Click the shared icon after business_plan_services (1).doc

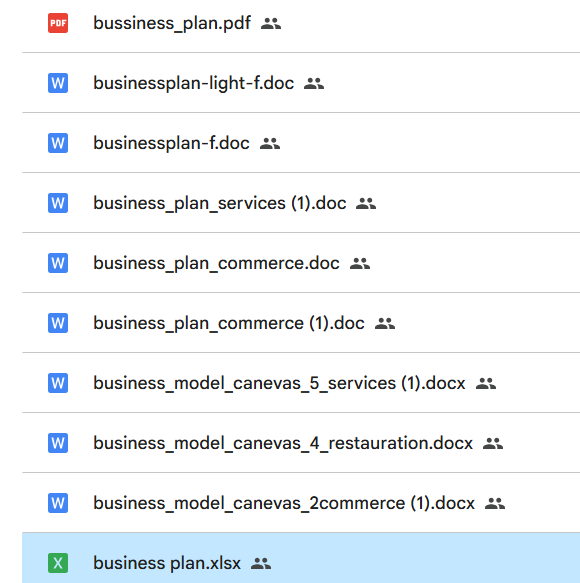[x=366, y=203]
